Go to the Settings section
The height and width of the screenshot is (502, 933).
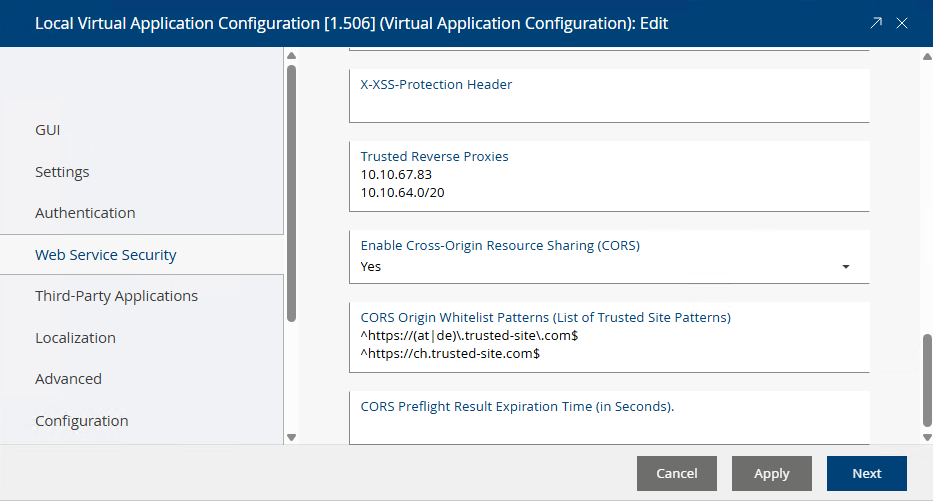point(62,172)
